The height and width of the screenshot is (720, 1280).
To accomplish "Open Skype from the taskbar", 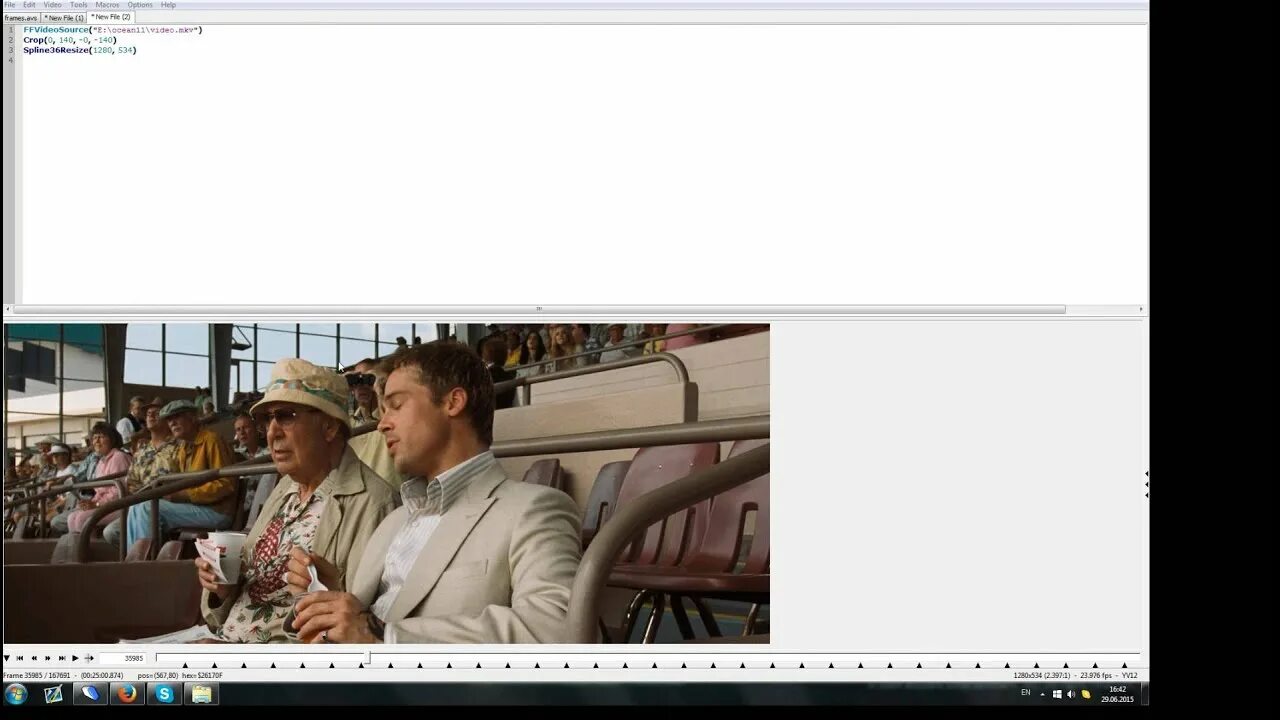I will click(x=164, y=694).
